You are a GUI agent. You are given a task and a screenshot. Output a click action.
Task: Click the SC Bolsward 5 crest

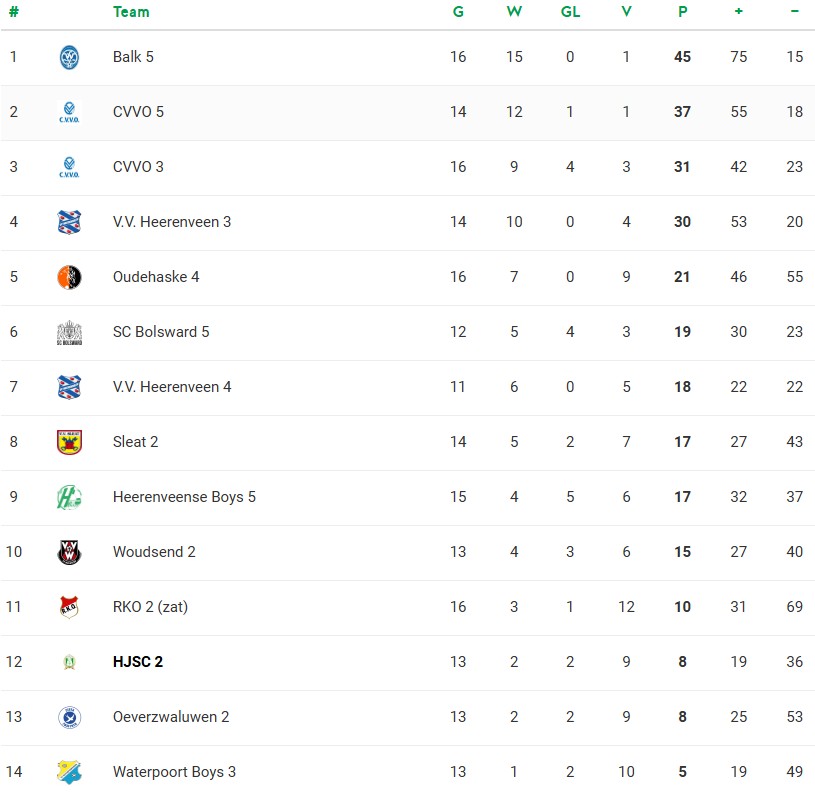[69, 332]
